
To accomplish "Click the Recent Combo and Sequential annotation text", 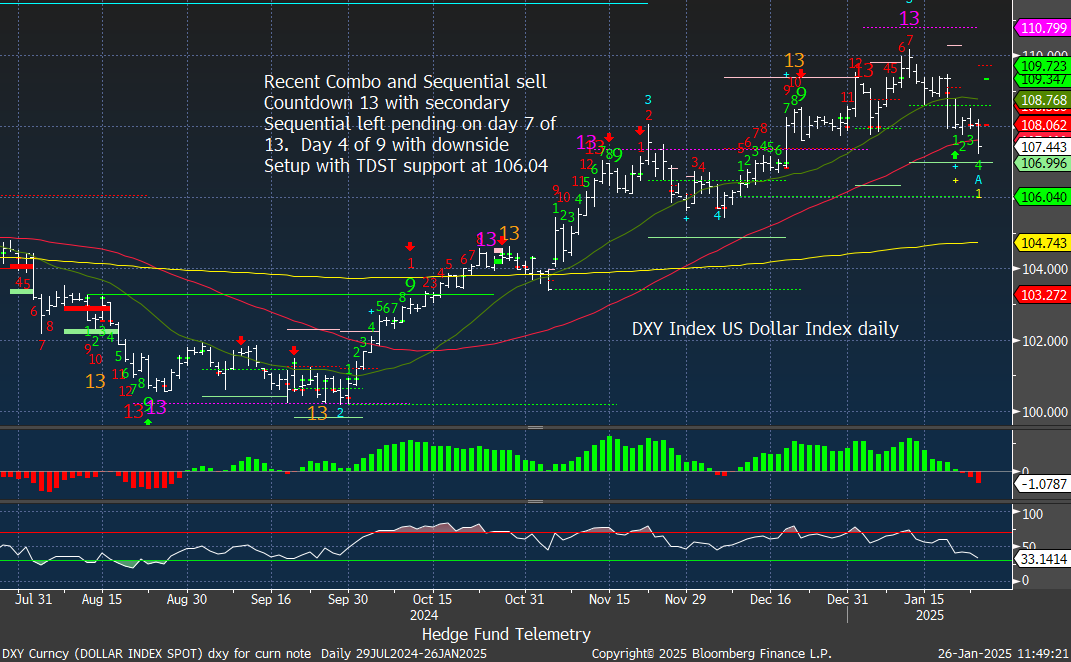I will [410, 124].
